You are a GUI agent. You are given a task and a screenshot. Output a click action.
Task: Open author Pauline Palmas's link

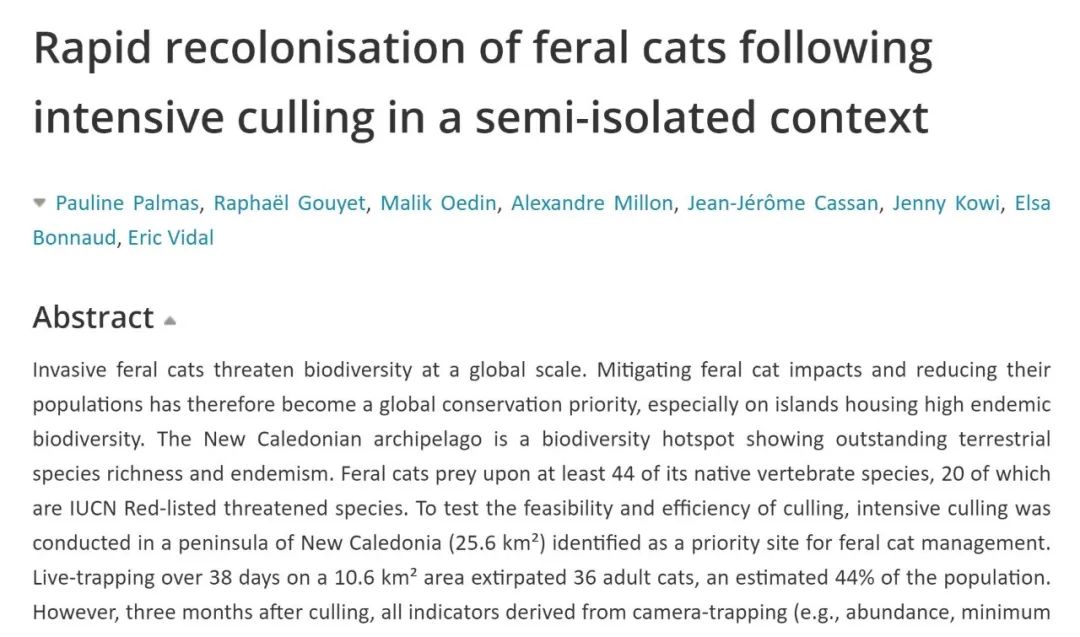(x=128, y=203)
